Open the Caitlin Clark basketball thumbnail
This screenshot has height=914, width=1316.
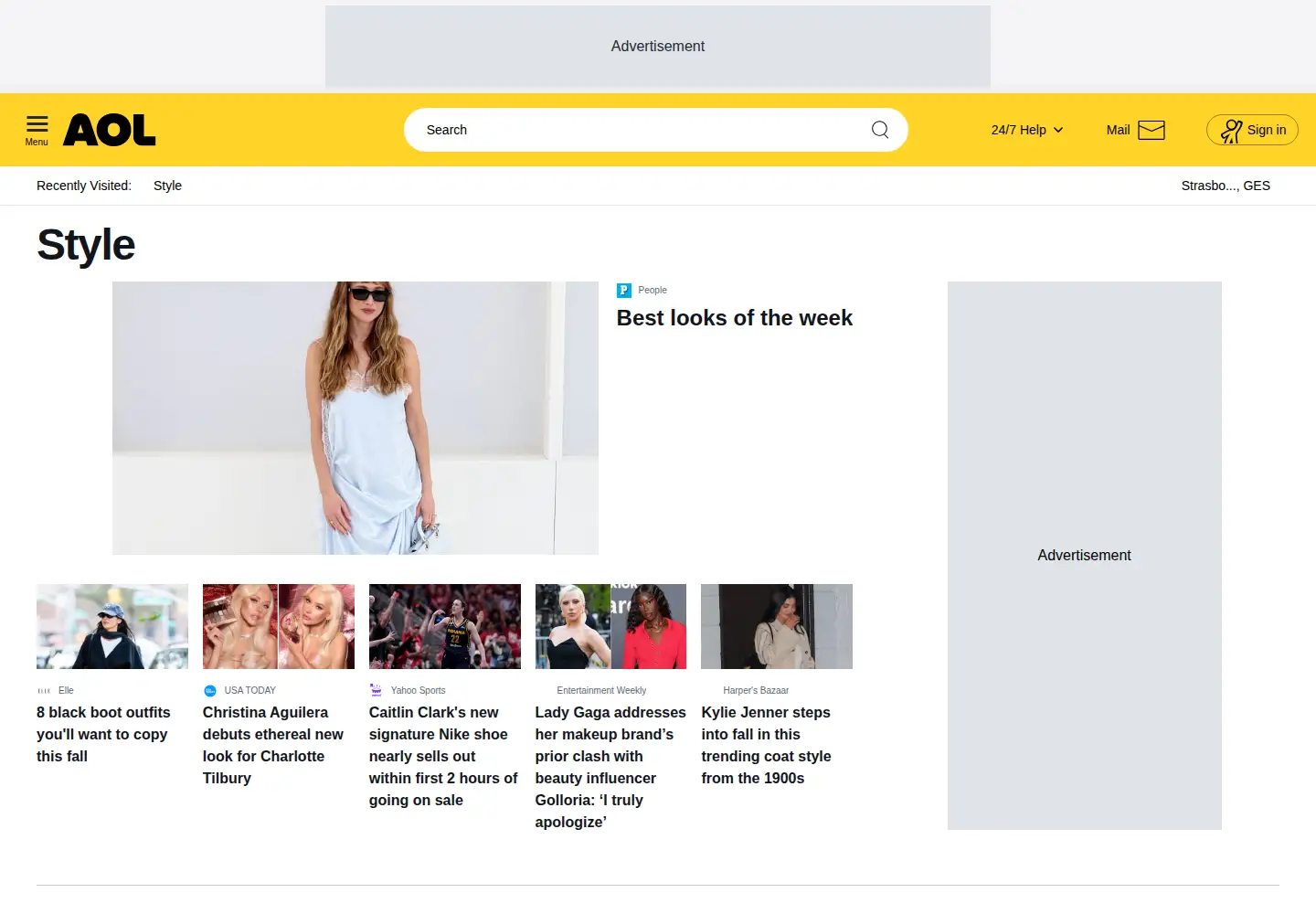(x=445, y=626)
